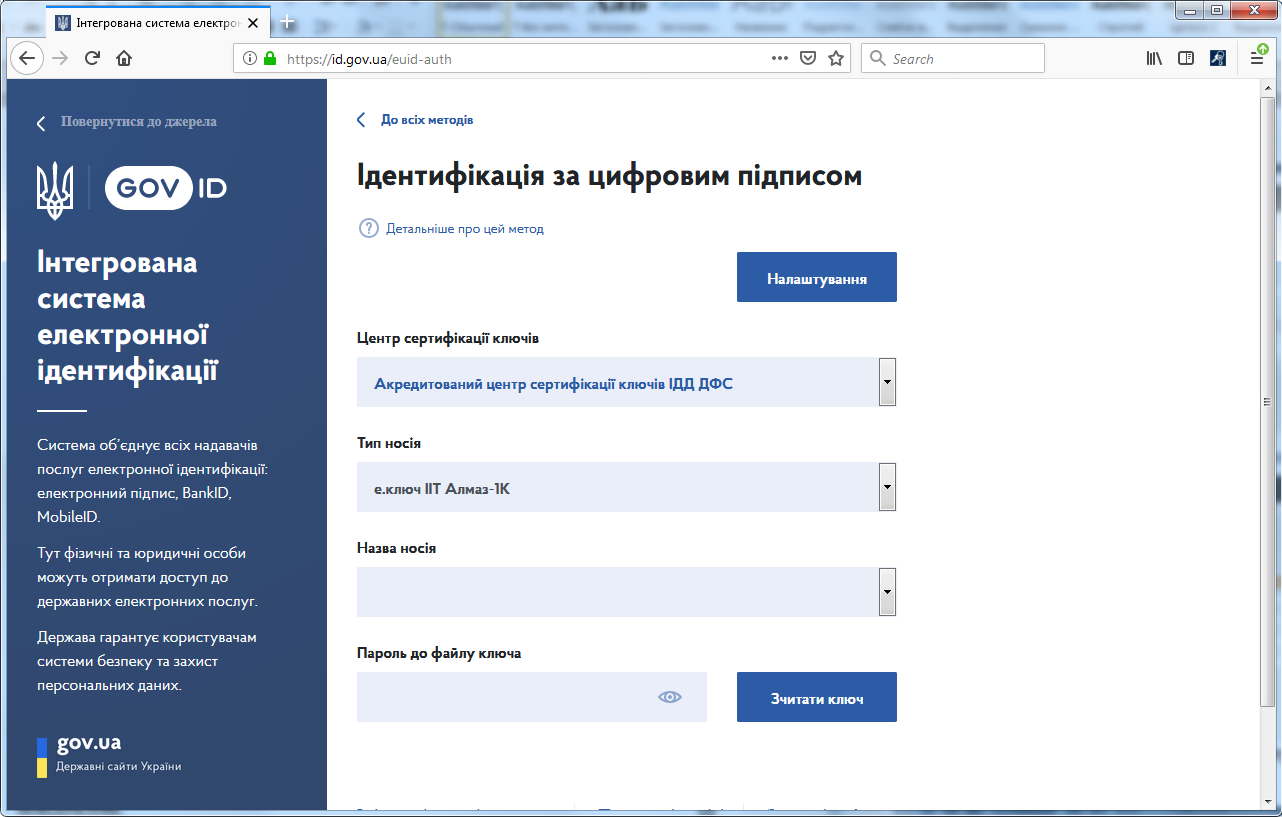Show site information icon in address bar
The image size is (1282, 817).
(x=250, y=59)
